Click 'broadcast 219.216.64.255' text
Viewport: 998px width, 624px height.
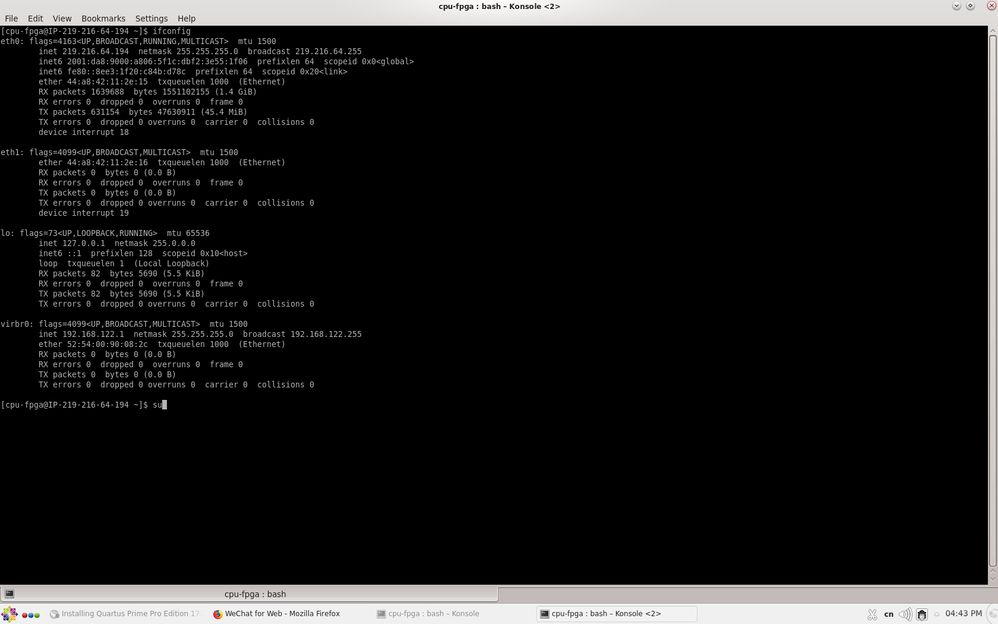(304, 52)
